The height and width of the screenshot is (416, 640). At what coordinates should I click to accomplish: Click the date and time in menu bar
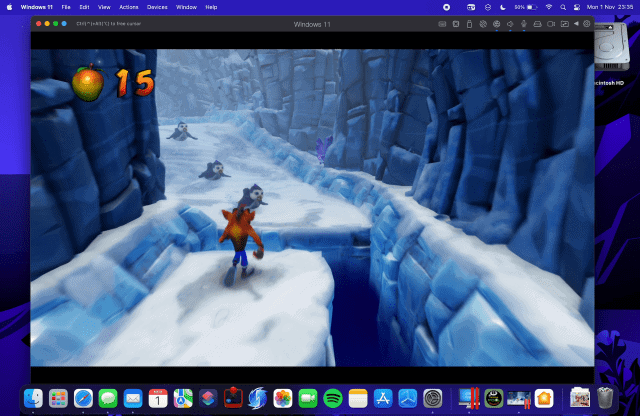point(610,7)
